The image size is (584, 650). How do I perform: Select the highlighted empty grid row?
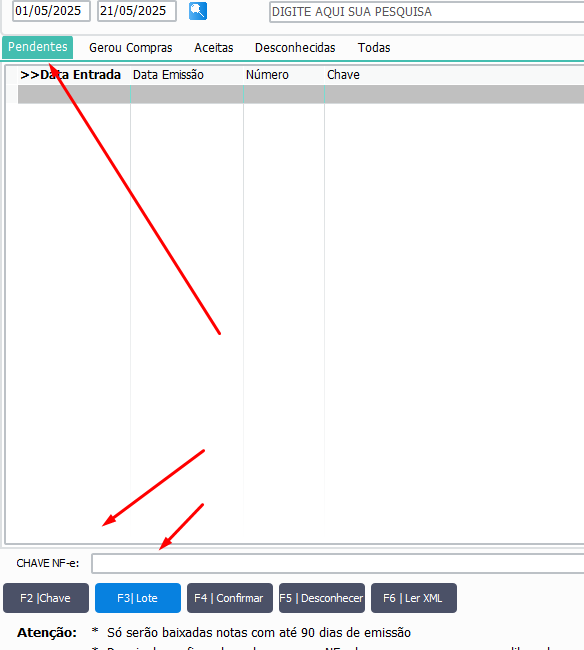coord(301,94)
